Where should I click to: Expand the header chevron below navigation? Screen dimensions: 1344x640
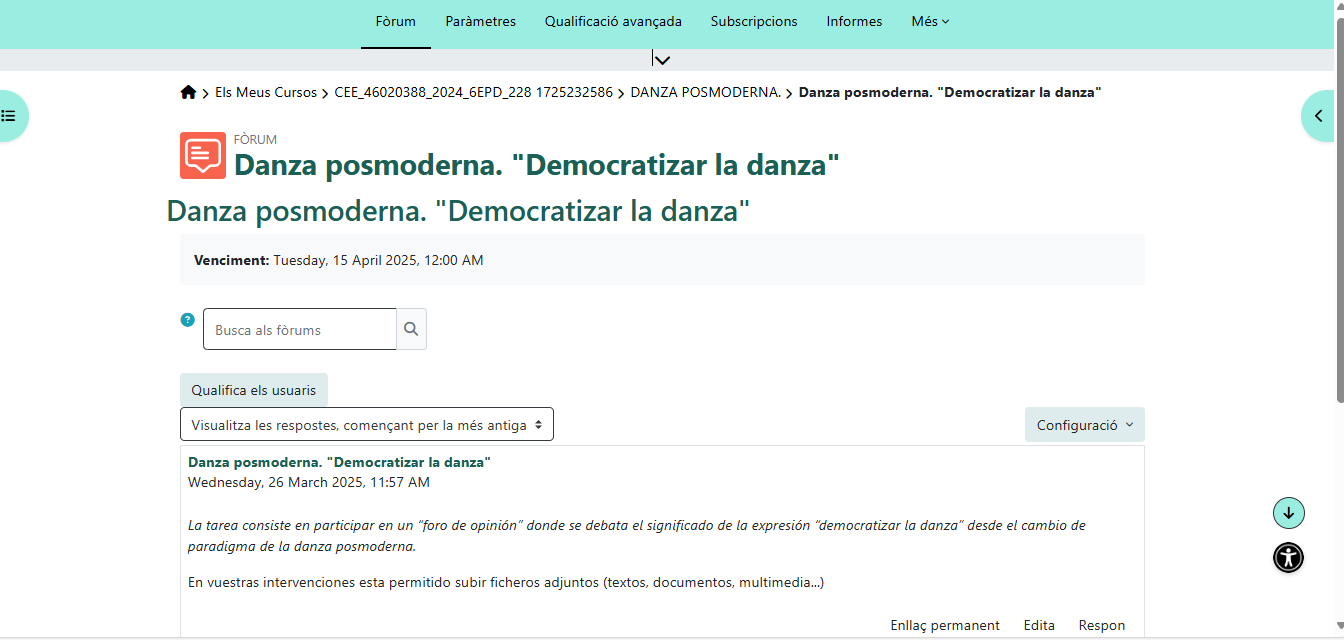click(x=660, y=59)
